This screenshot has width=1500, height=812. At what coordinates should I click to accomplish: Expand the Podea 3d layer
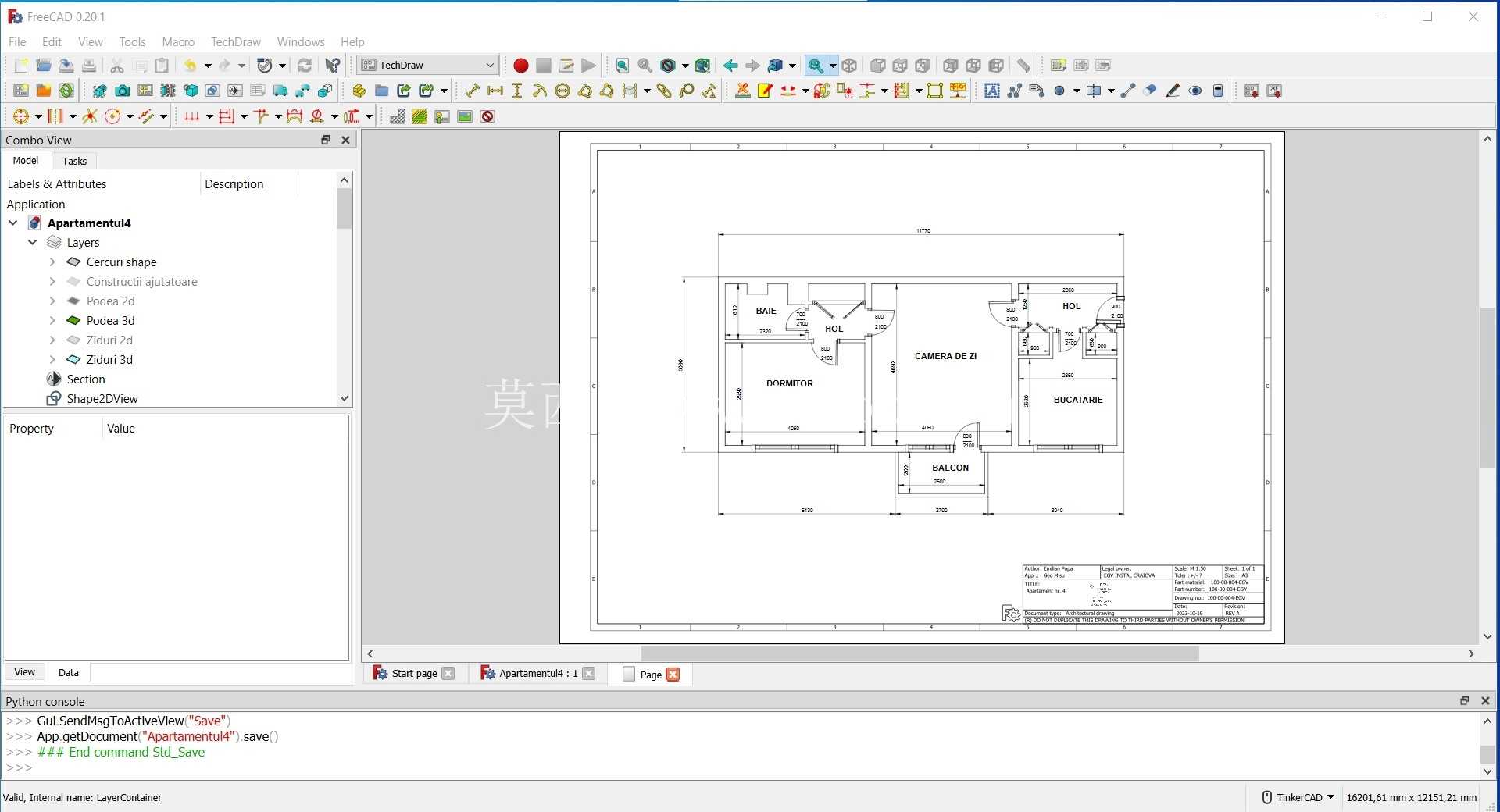[x=52, y=320]
